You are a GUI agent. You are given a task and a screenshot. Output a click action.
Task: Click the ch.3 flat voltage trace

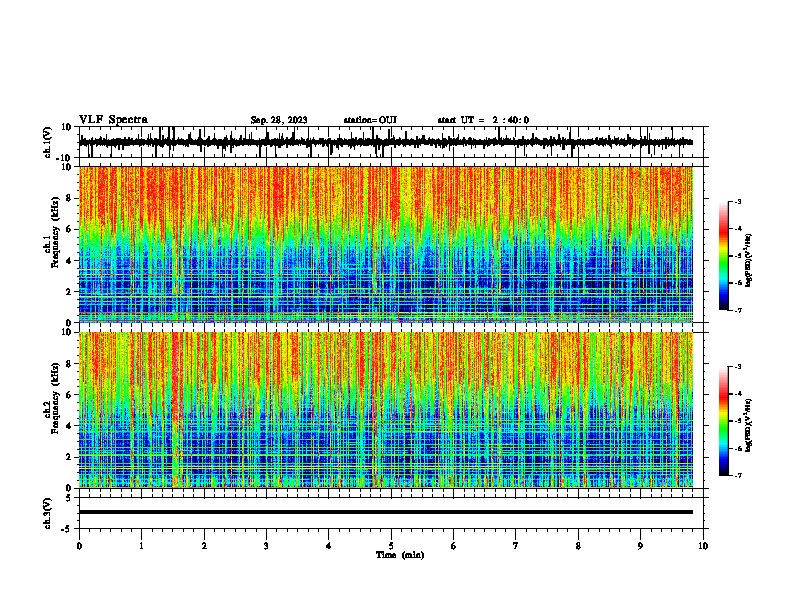tap(386, 512)
